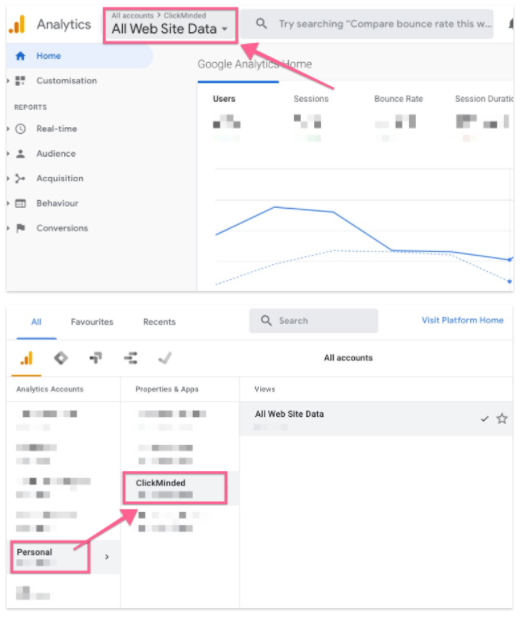Expand the Audience section arrow
Screen dimensions: 528x619
pyautogui.click(x=8, y=154)
